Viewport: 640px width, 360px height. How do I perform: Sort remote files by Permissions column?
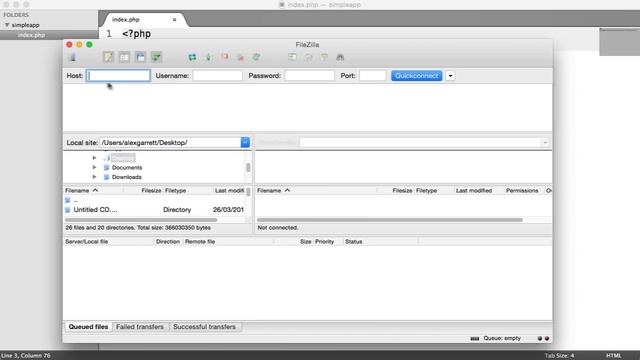click(522, 191)
